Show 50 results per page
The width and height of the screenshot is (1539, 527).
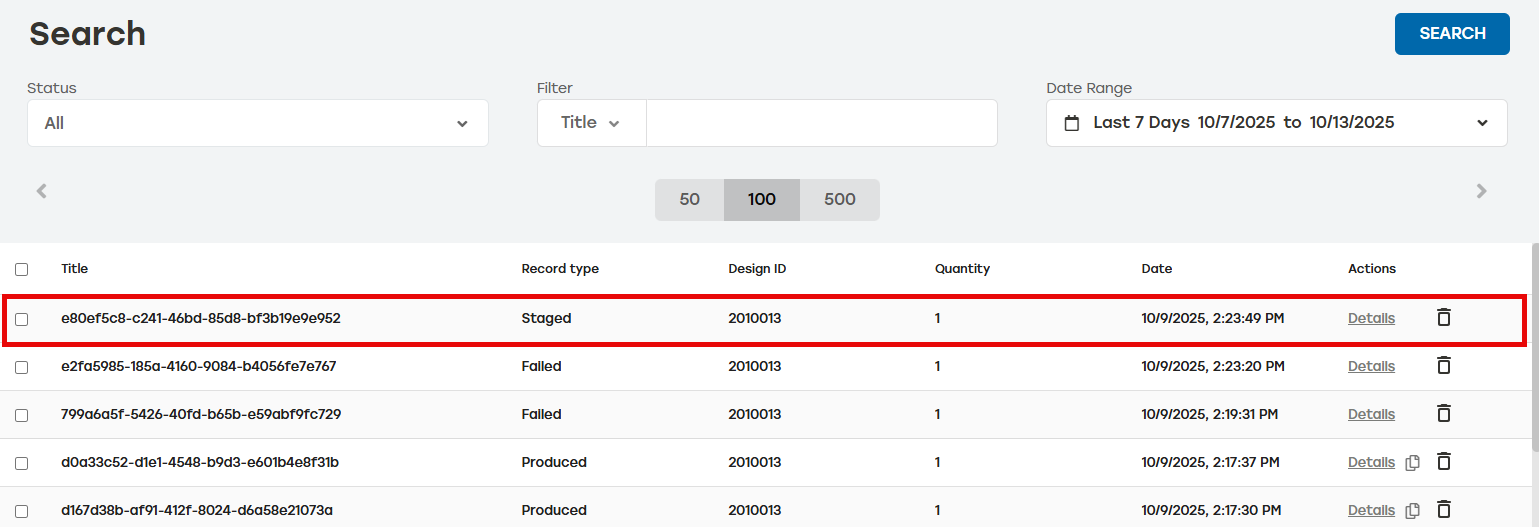click(x=690, y=199)
